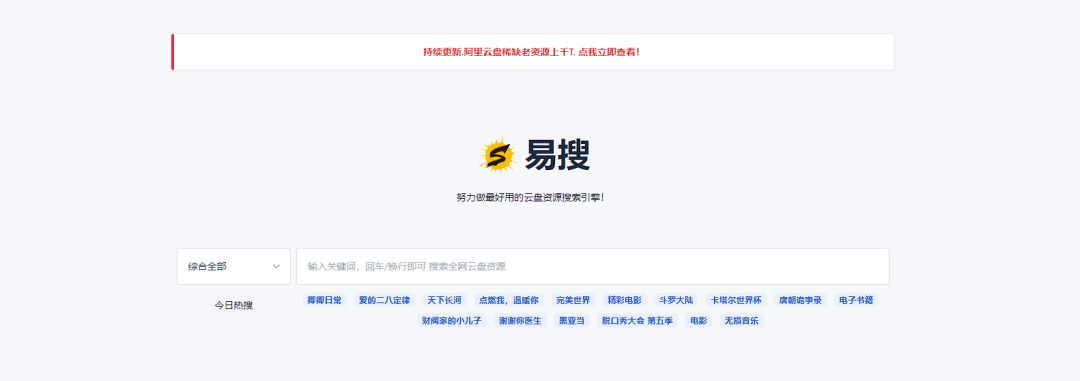Viewport: 1080px width, 381px height.
Task: Select hot search tag 卿卿日常
Action: [x=324, y=300]
